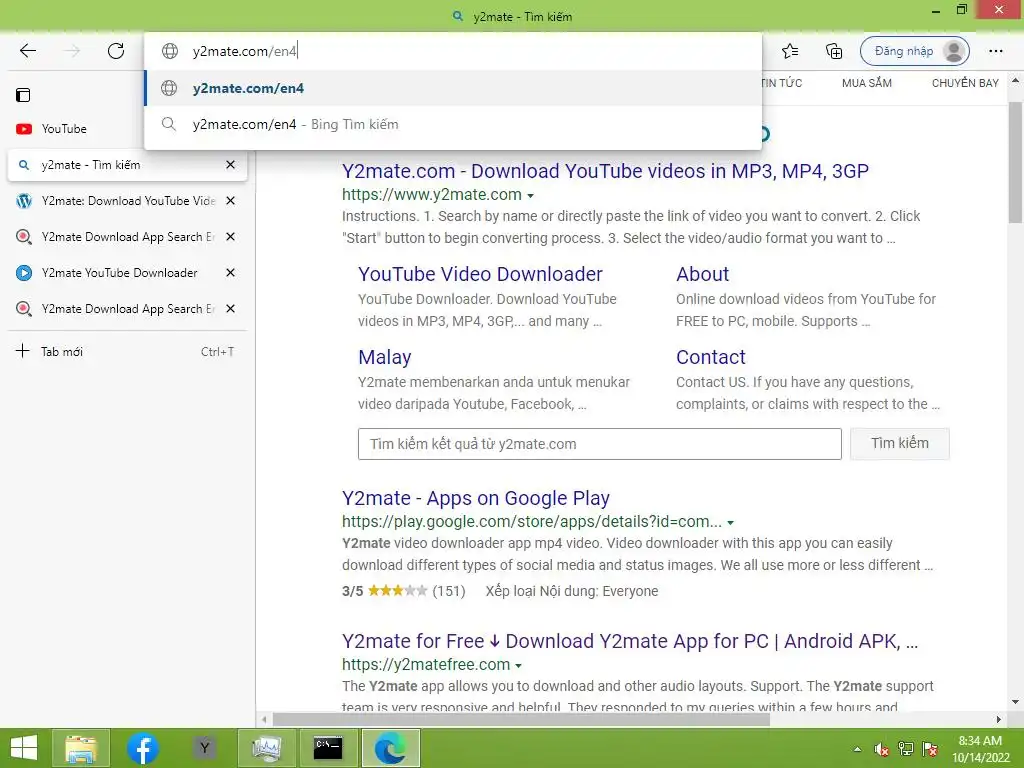Click Tìm kiếm button beside site search
Image resolution: width=1024 pixels, height=768 pixels.
point(900,443)
